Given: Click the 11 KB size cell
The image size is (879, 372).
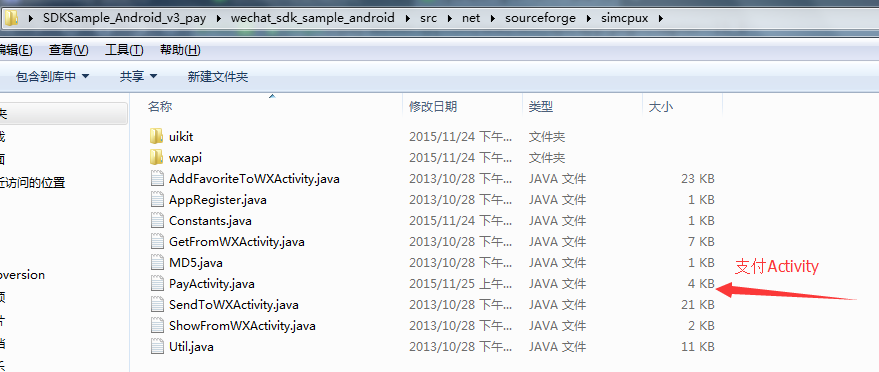Looking at the screenshot, I should click(x=697, y=347).
